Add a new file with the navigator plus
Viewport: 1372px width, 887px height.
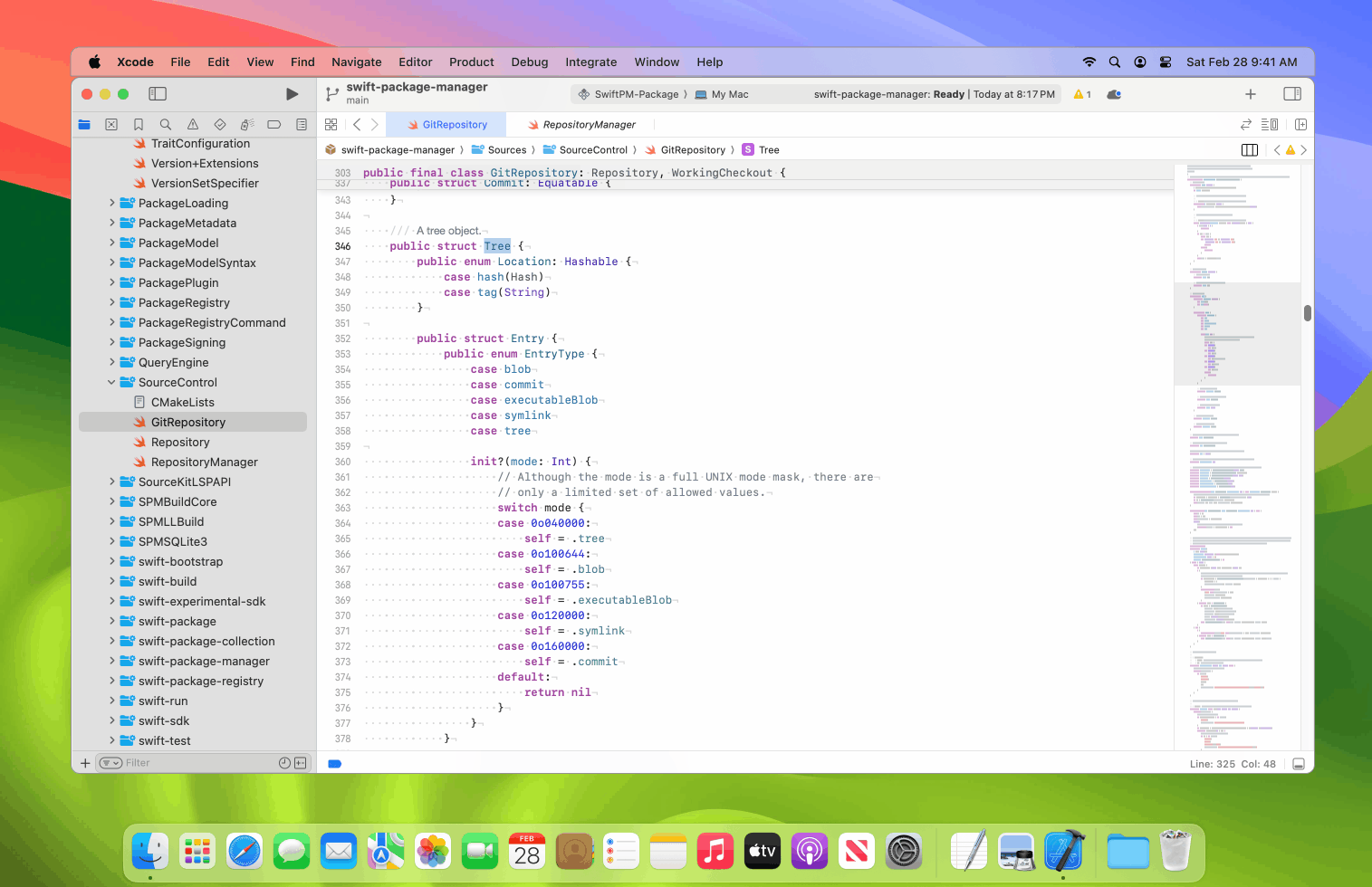(85, 763)
